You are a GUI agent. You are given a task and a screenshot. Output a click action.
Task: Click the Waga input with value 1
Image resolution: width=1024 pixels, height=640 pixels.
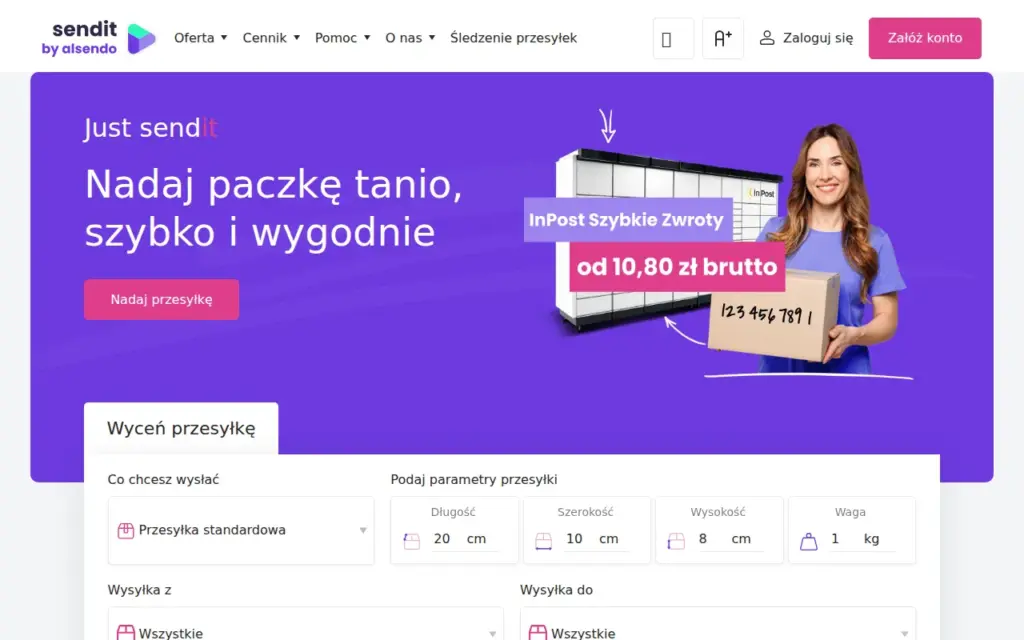tap(845, 539)
